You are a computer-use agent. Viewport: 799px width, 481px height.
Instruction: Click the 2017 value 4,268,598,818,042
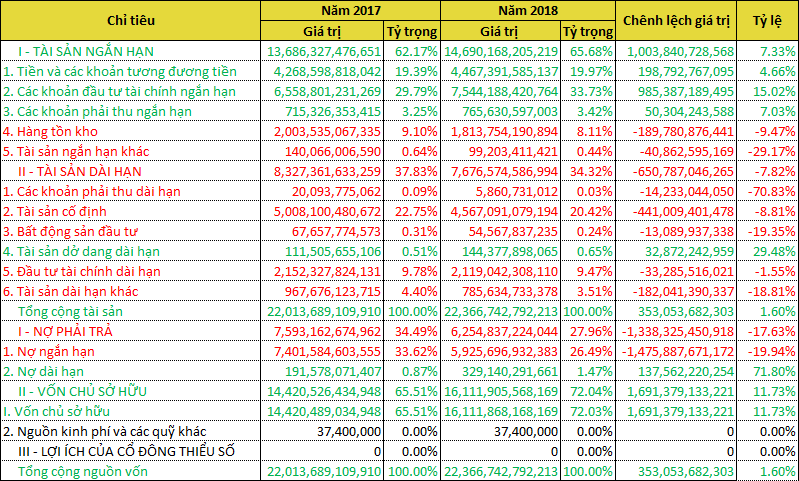point(328,71)
